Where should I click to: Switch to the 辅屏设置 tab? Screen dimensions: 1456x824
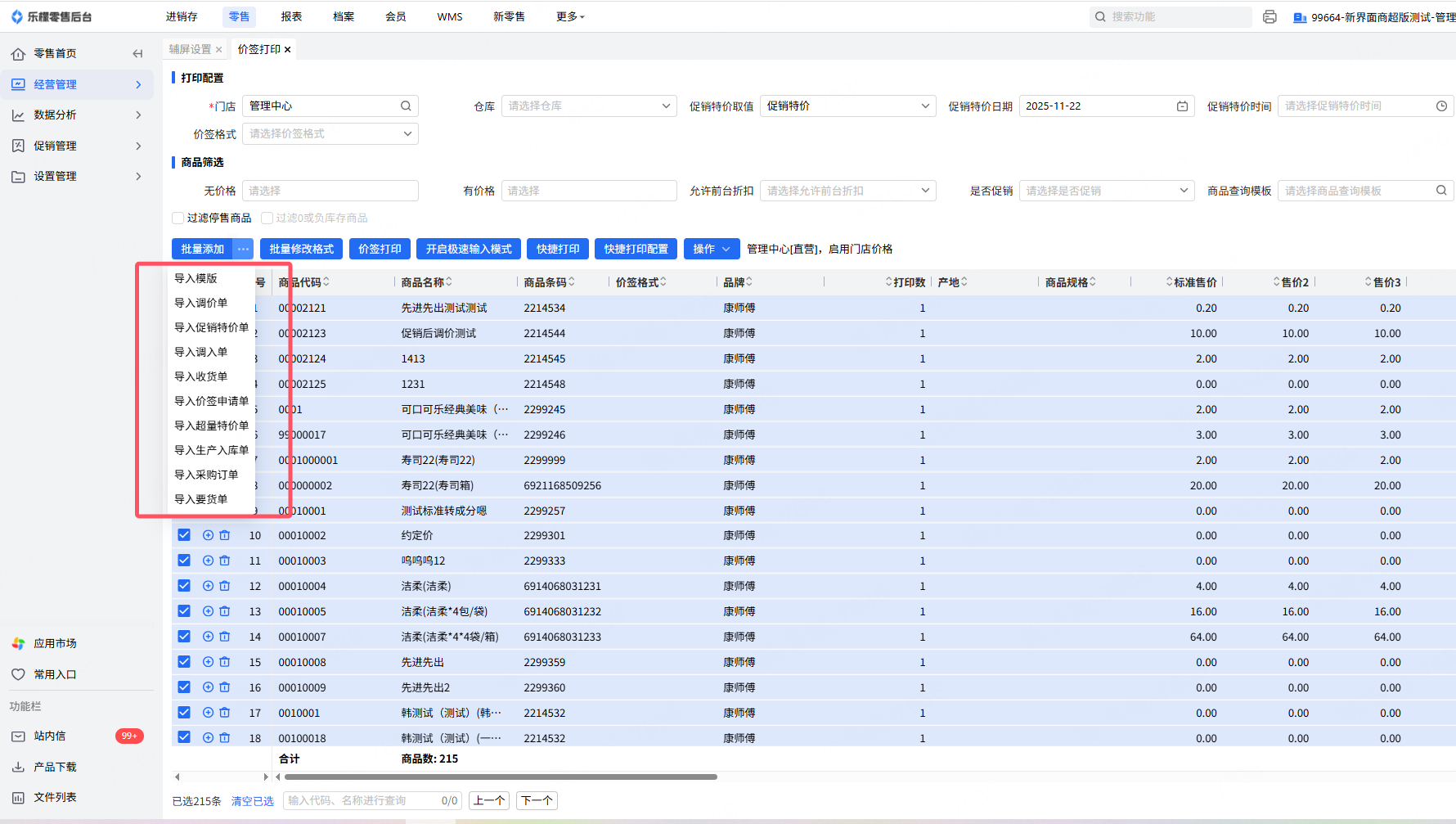click(x=190, y=50)
